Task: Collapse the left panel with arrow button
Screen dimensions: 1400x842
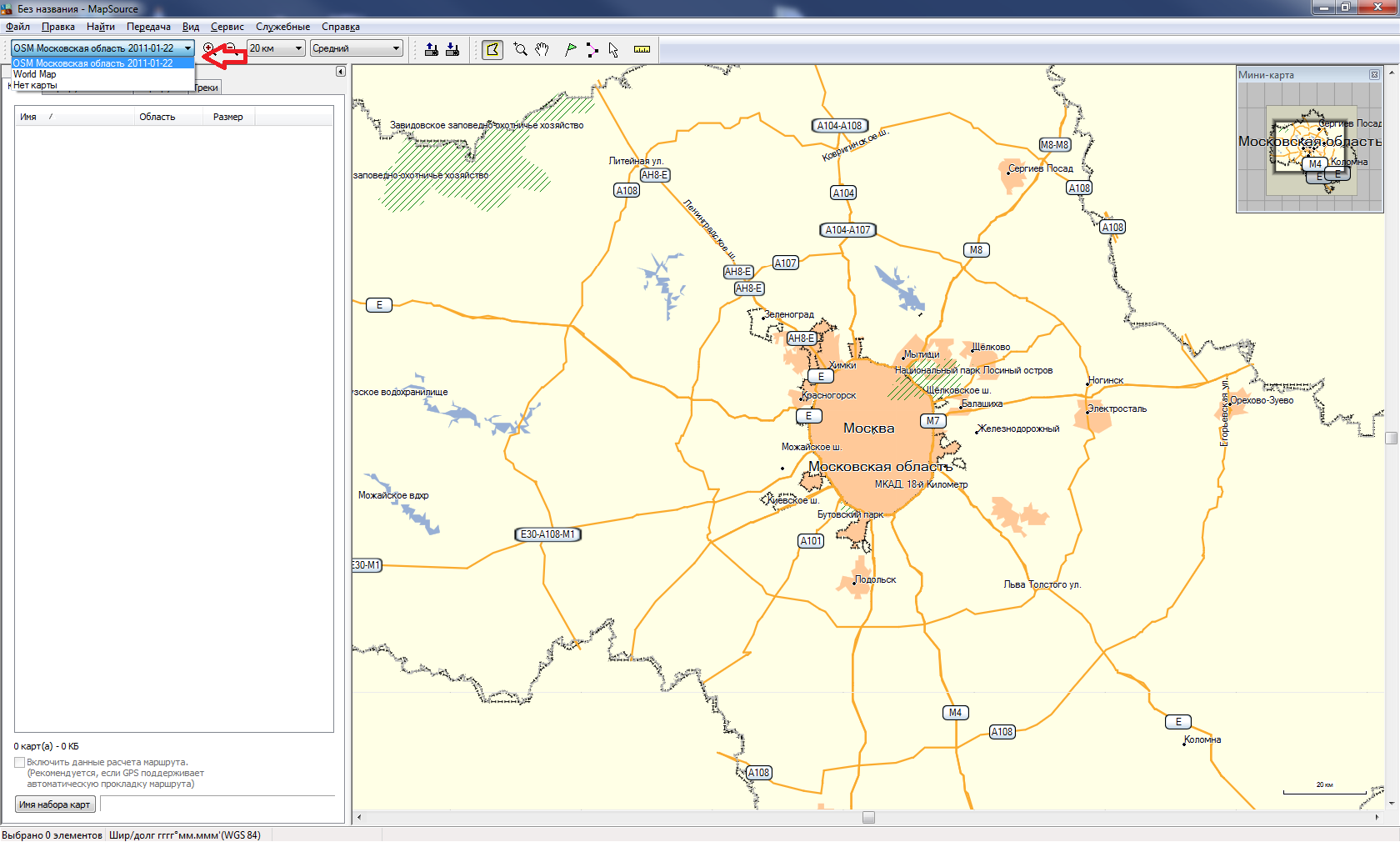Action: click(340, 72)
